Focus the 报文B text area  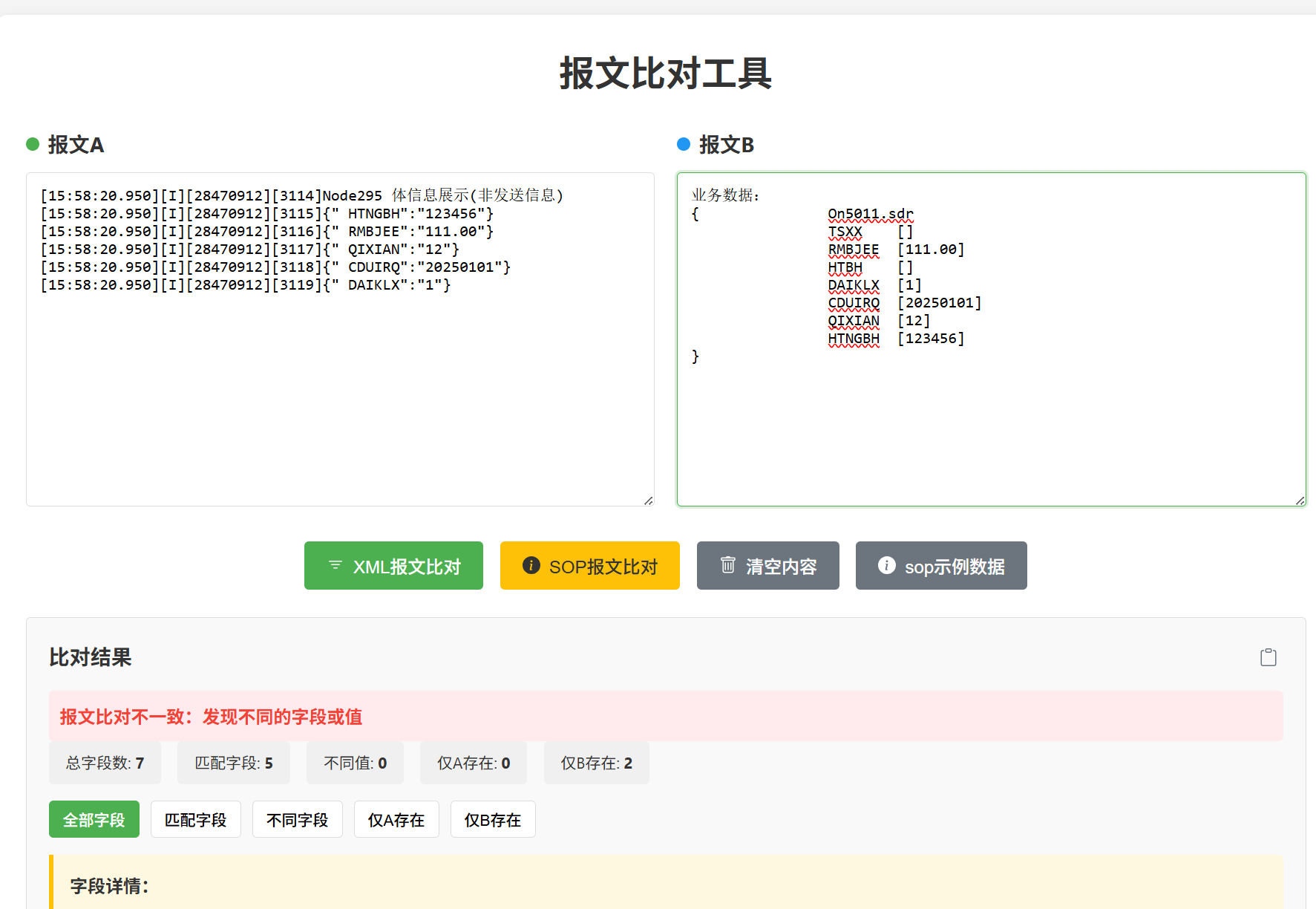(992, 339)
